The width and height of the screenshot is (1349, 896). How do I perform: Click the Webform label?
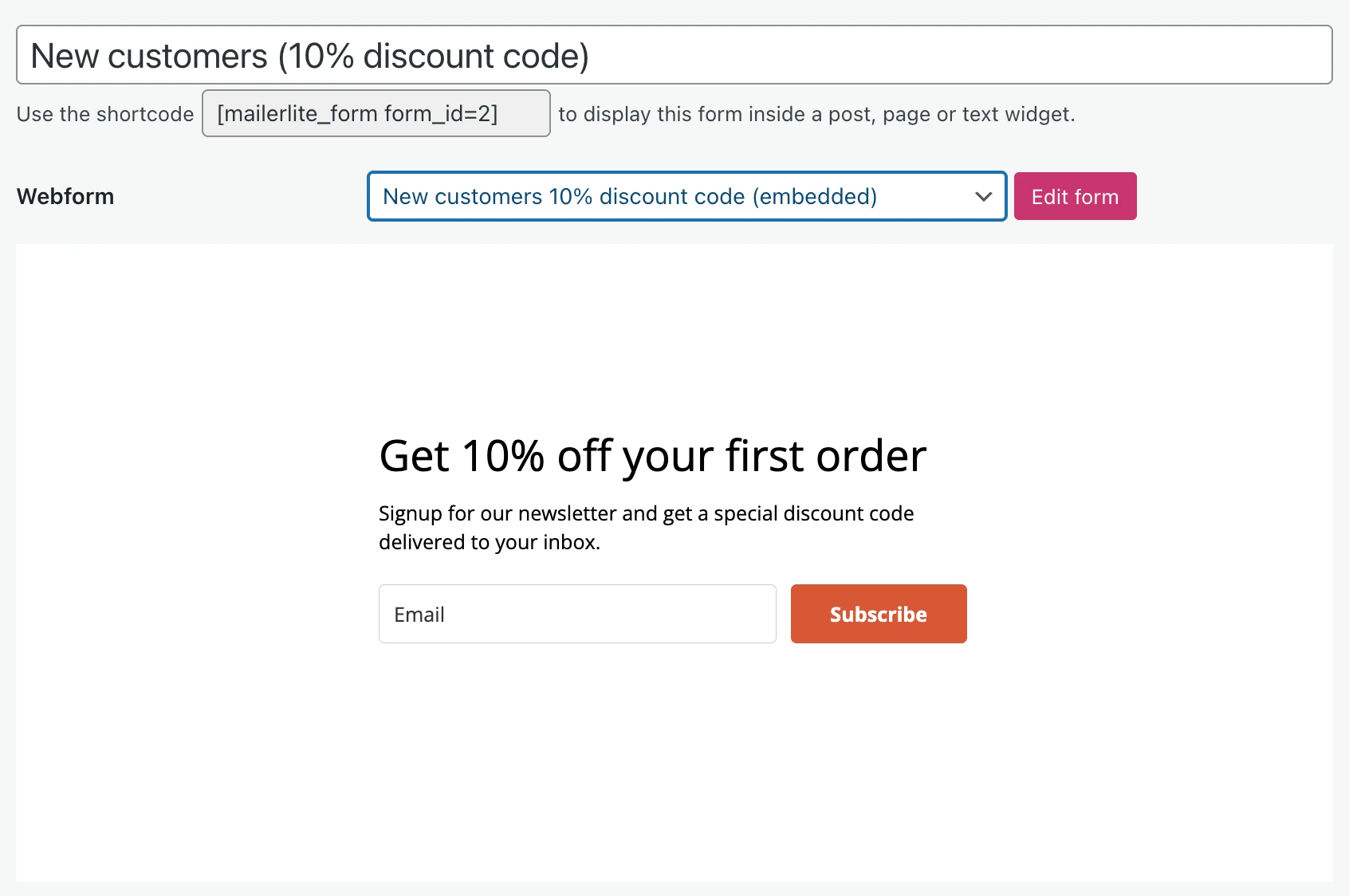pyautogui.click(x=65, y=197)
